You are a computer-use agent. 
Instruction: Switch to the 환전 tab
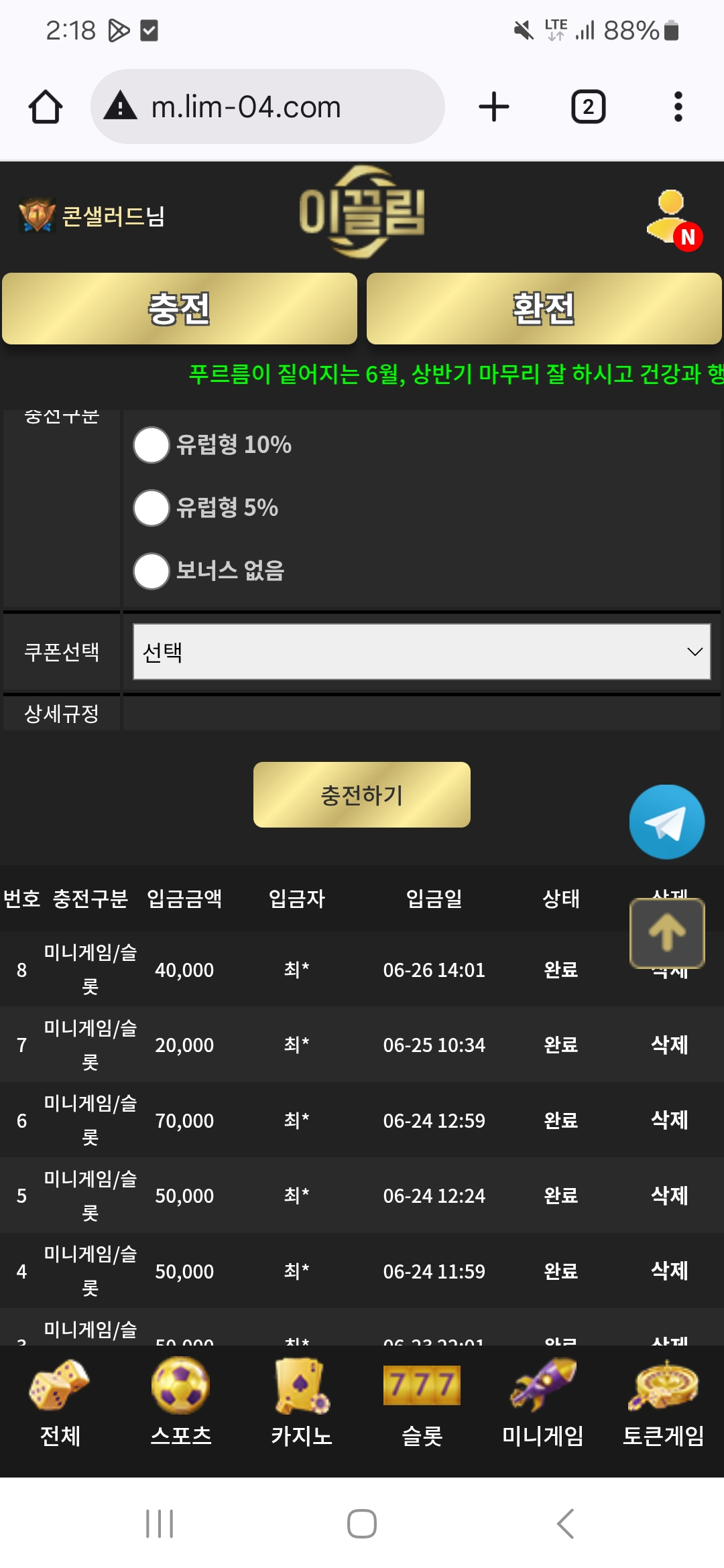pos(544,308)
